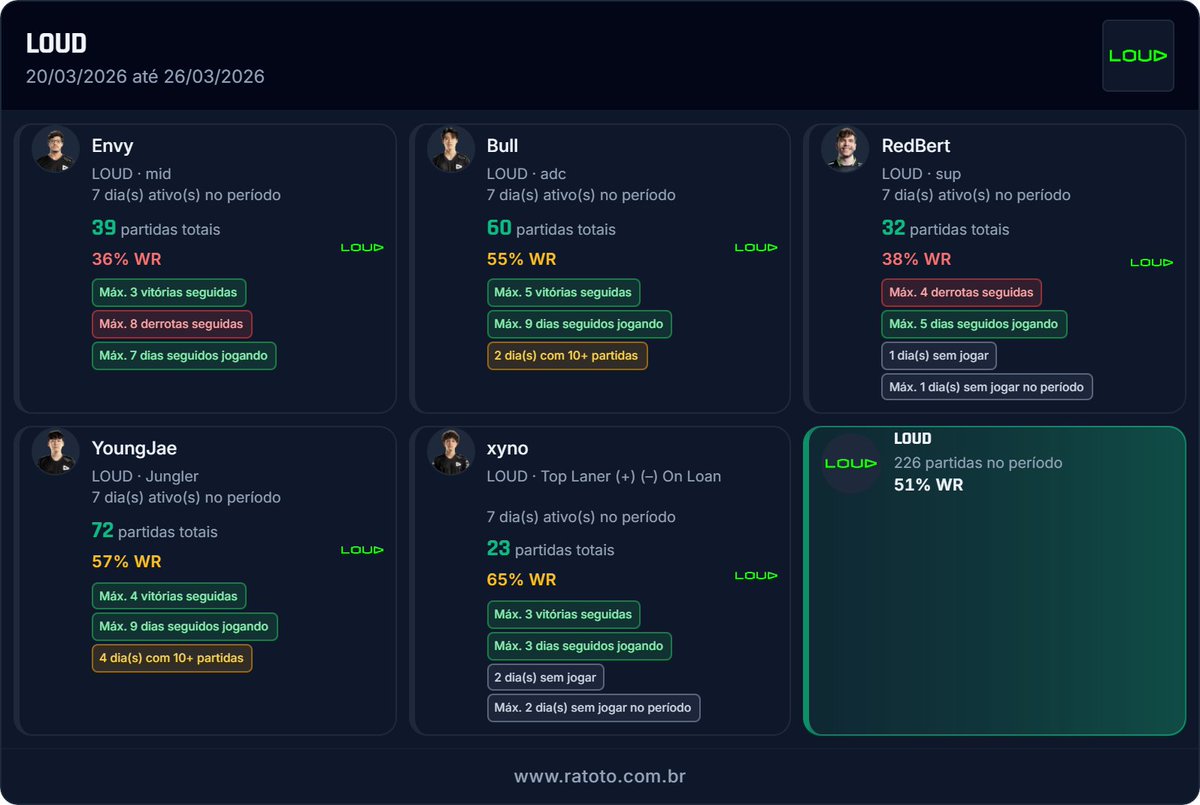The width and height of the screenshot is (1200, 805).
Task: Click 'LOUD · Top Laner (+) (–) On Loan' label
Action: (604, 476)
